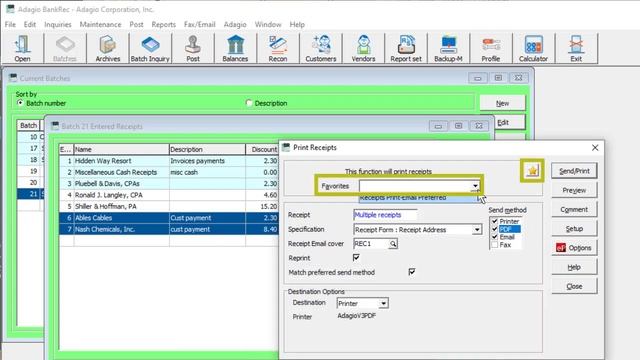The height and width of the screenshot is (360, 640).
Task: Click the Receipt Email cover field REC1
Action: 371,244
